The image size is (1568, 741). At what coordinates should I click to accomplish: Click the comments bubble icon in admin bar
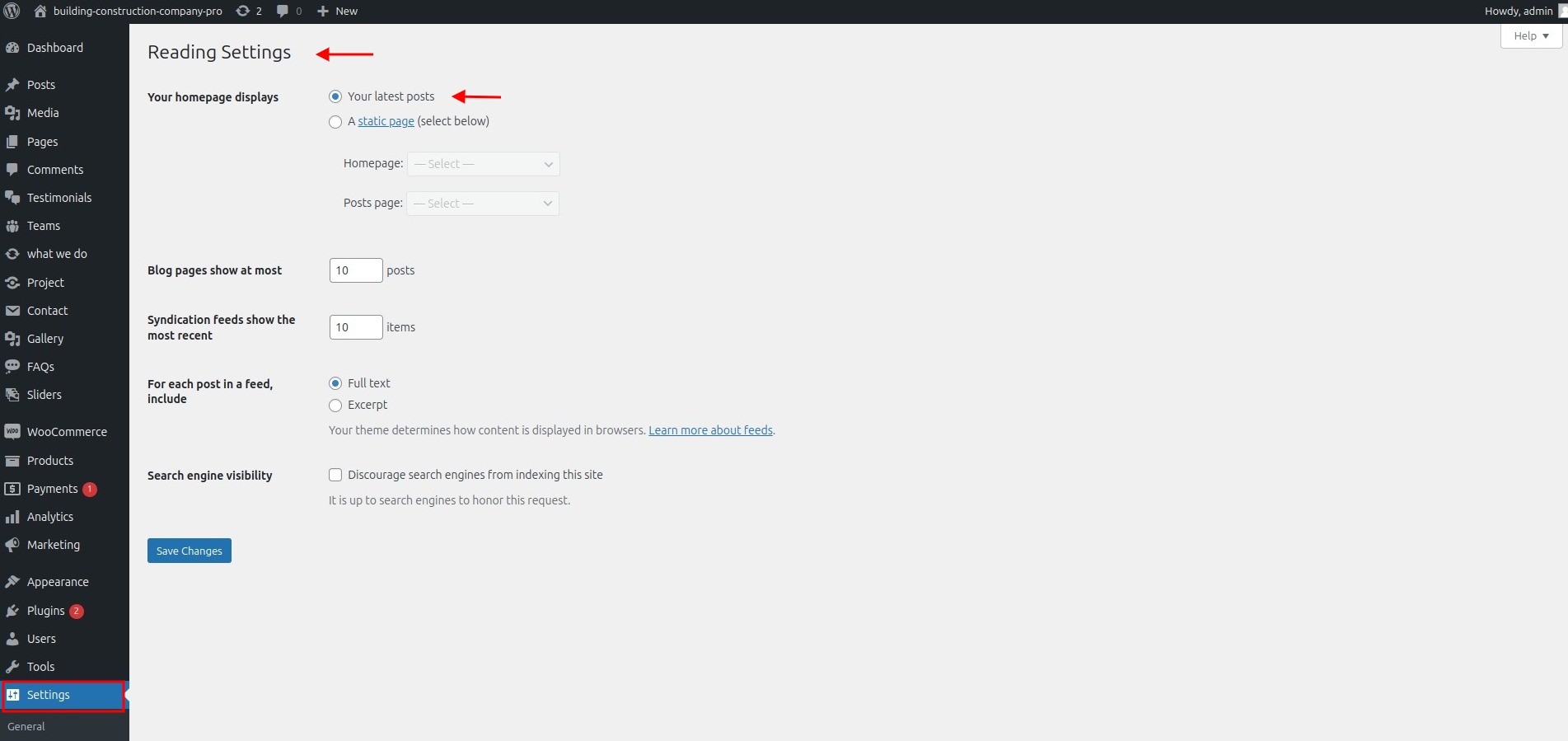point(283,12)
